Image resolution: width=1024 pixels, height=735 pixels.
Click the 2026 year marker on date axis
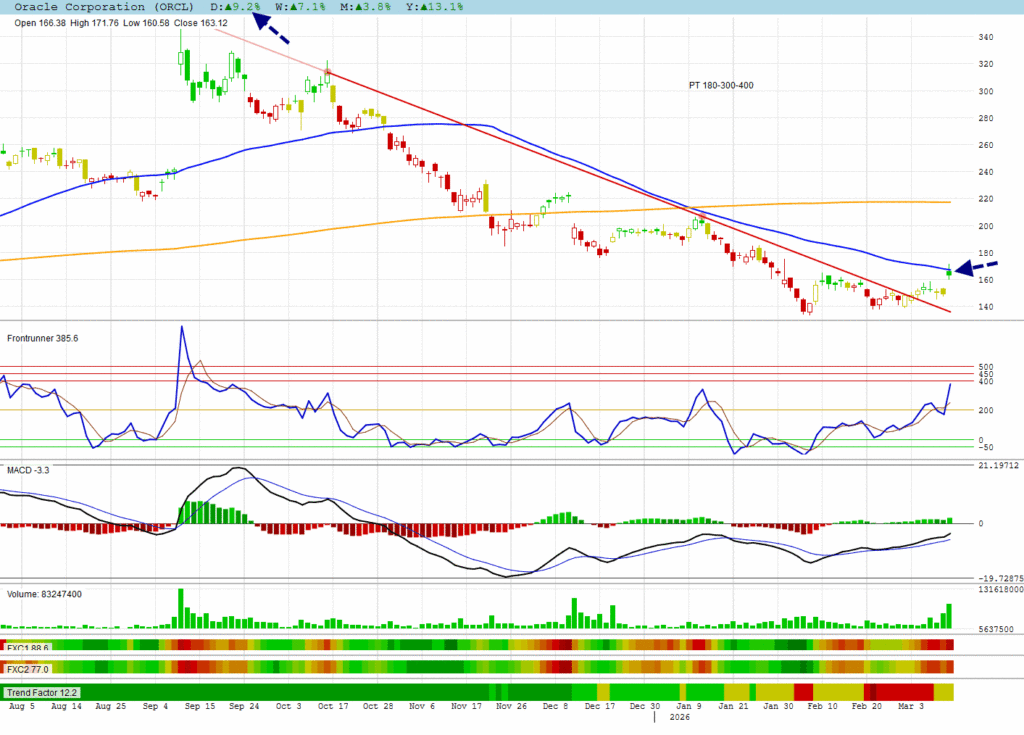680,717
